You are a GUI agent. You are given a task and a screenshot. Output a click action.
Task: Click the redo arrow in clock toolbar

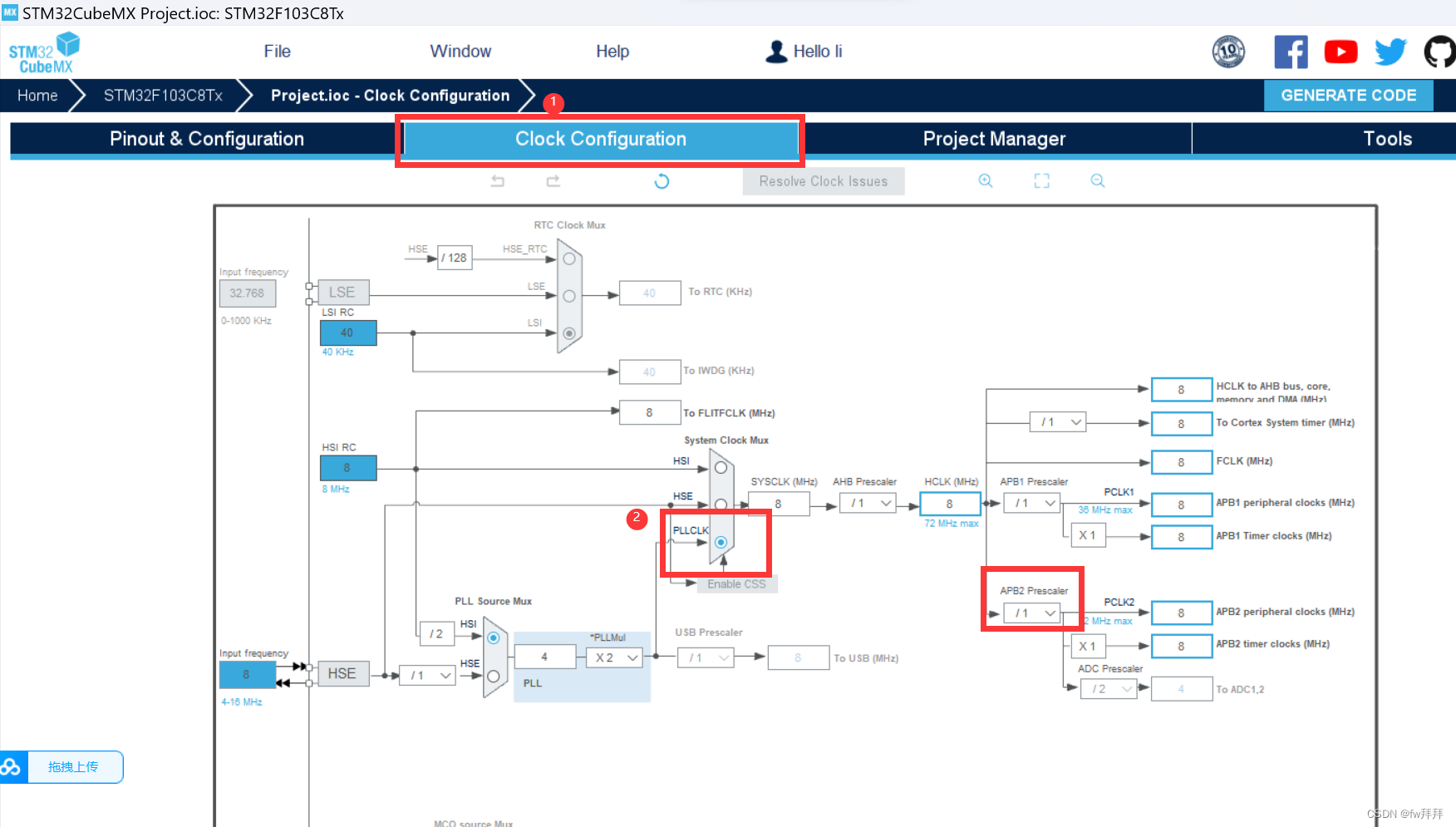click(553, 180)
